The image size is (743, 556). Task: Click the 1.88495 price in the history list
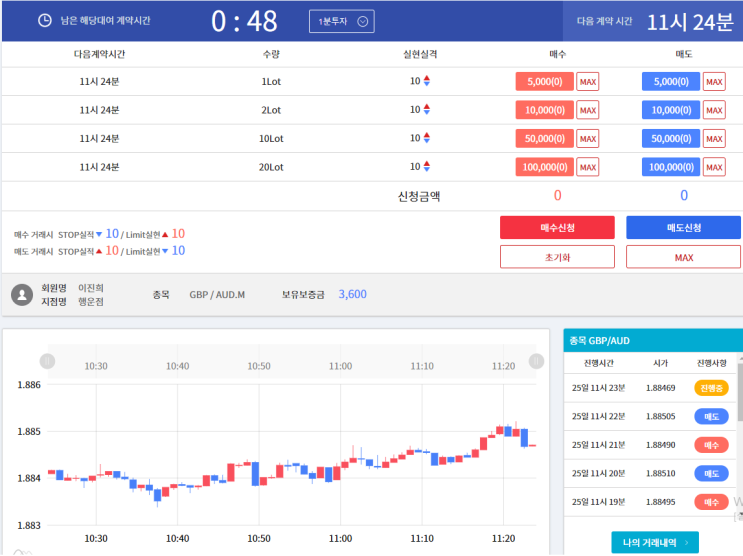click(x=661, y=502)
